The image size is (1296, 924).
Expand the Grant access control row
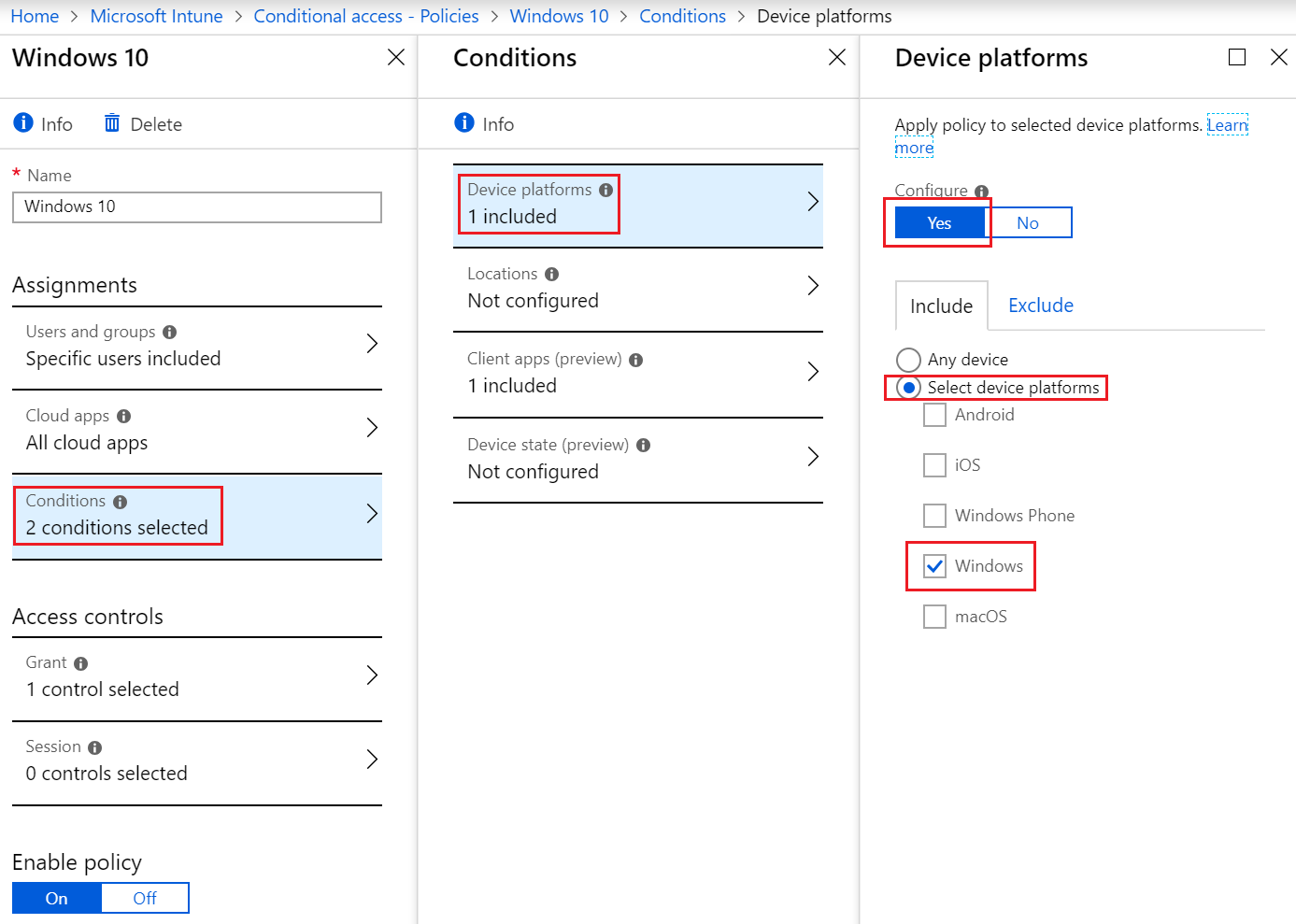(372, 675)
